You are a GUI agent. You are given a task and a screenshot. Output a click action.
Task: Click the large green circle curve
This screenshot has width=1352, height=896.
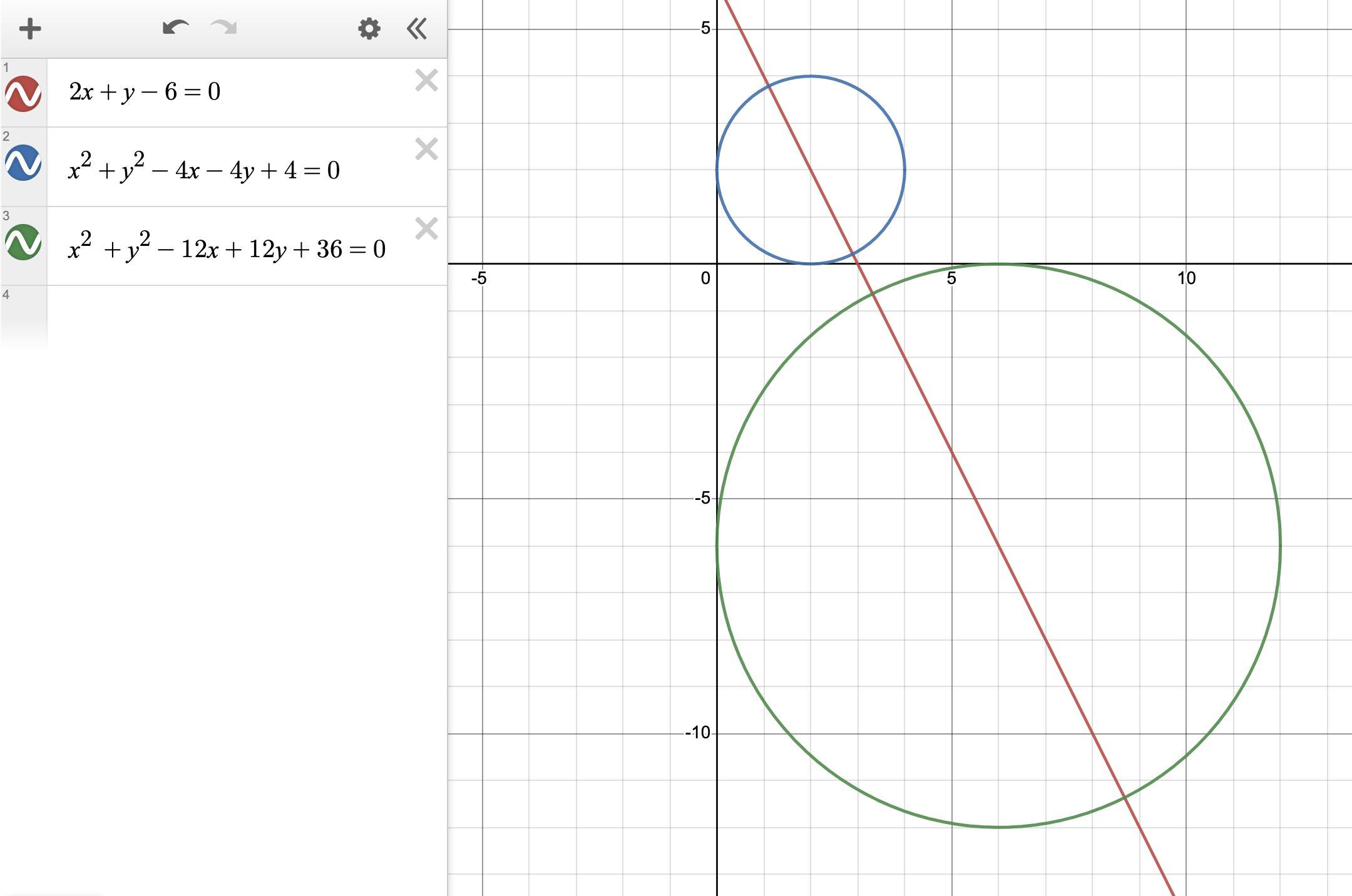[x=1280, y=546]
